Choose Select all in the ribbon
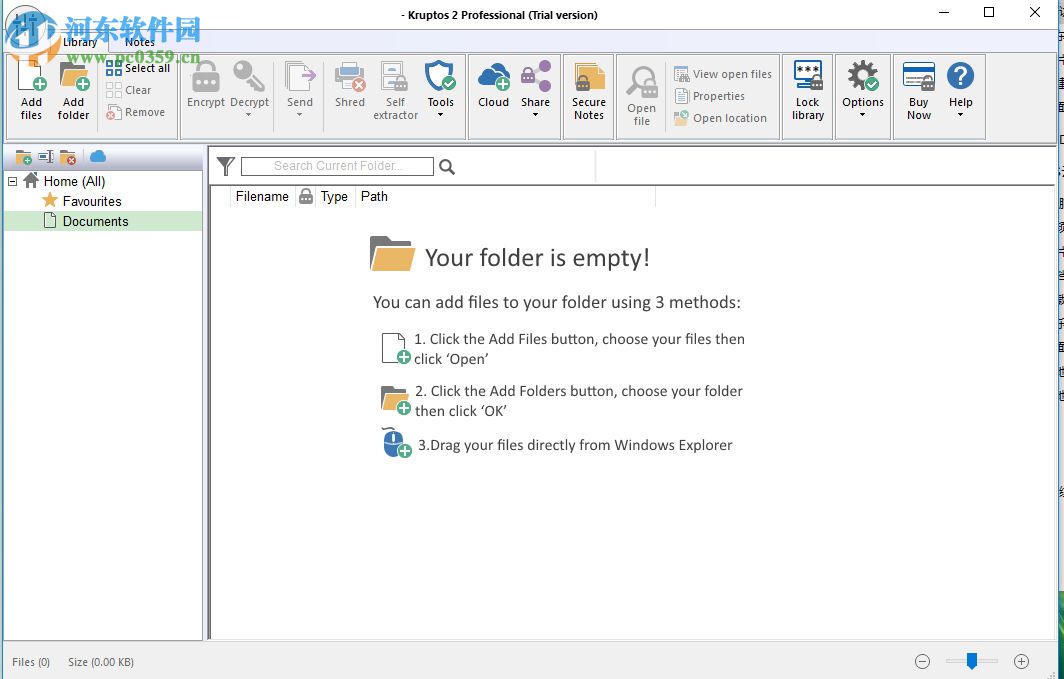This screenshot has width=1064, height=679. 138,68
